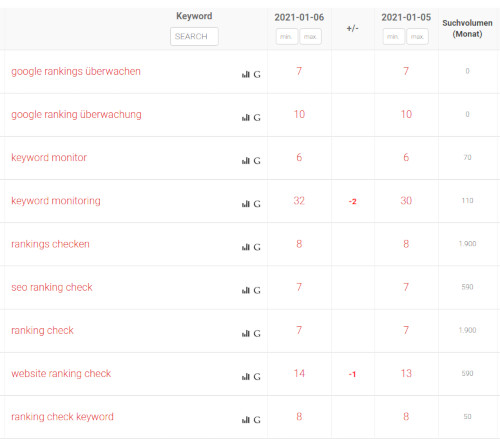Viewport: 500px width, 439px height.
Task: Click max filter under 2021-01-05
Action: [x=417, y=36]
